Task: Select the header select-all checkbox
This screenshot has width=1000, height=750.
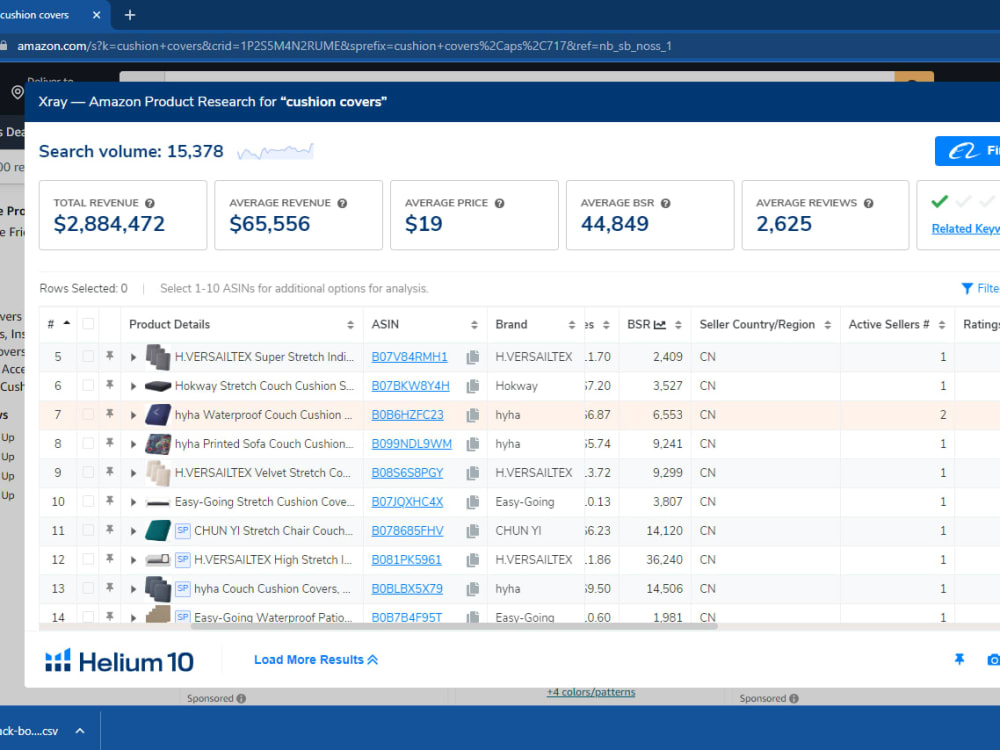Action: (88, 324)
